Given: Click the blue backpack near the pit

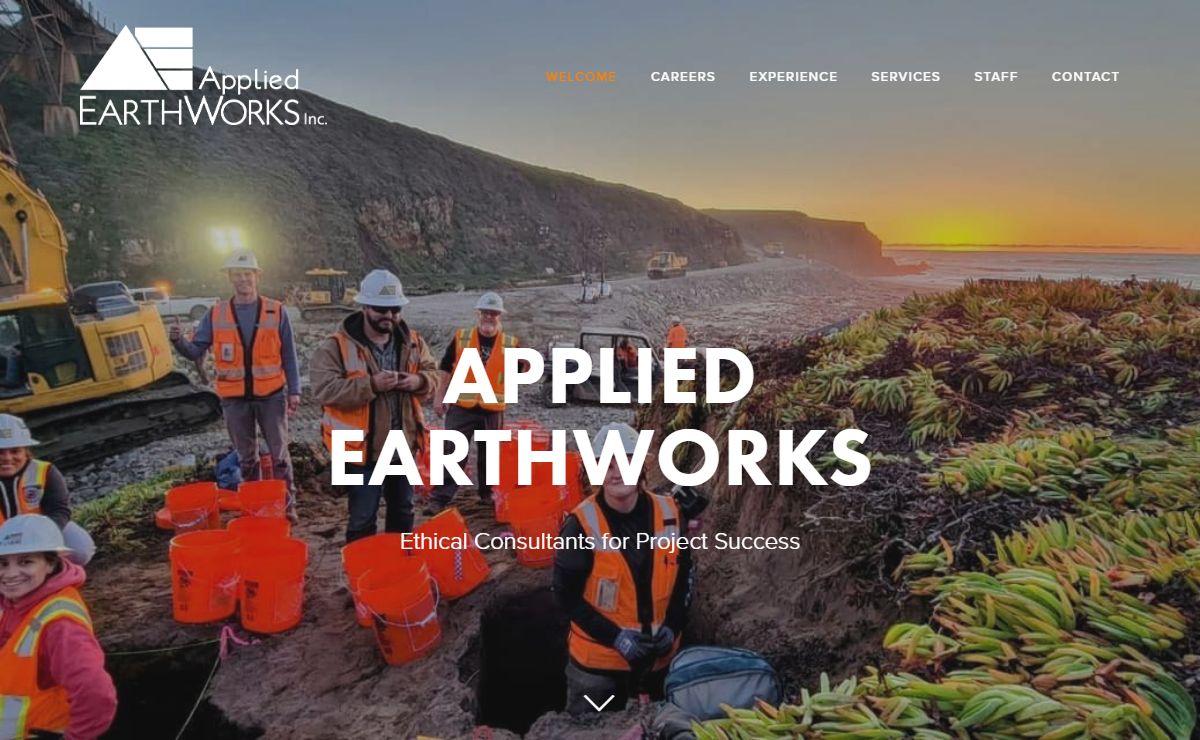Looking at the screenshot, I should coord(722,680).
